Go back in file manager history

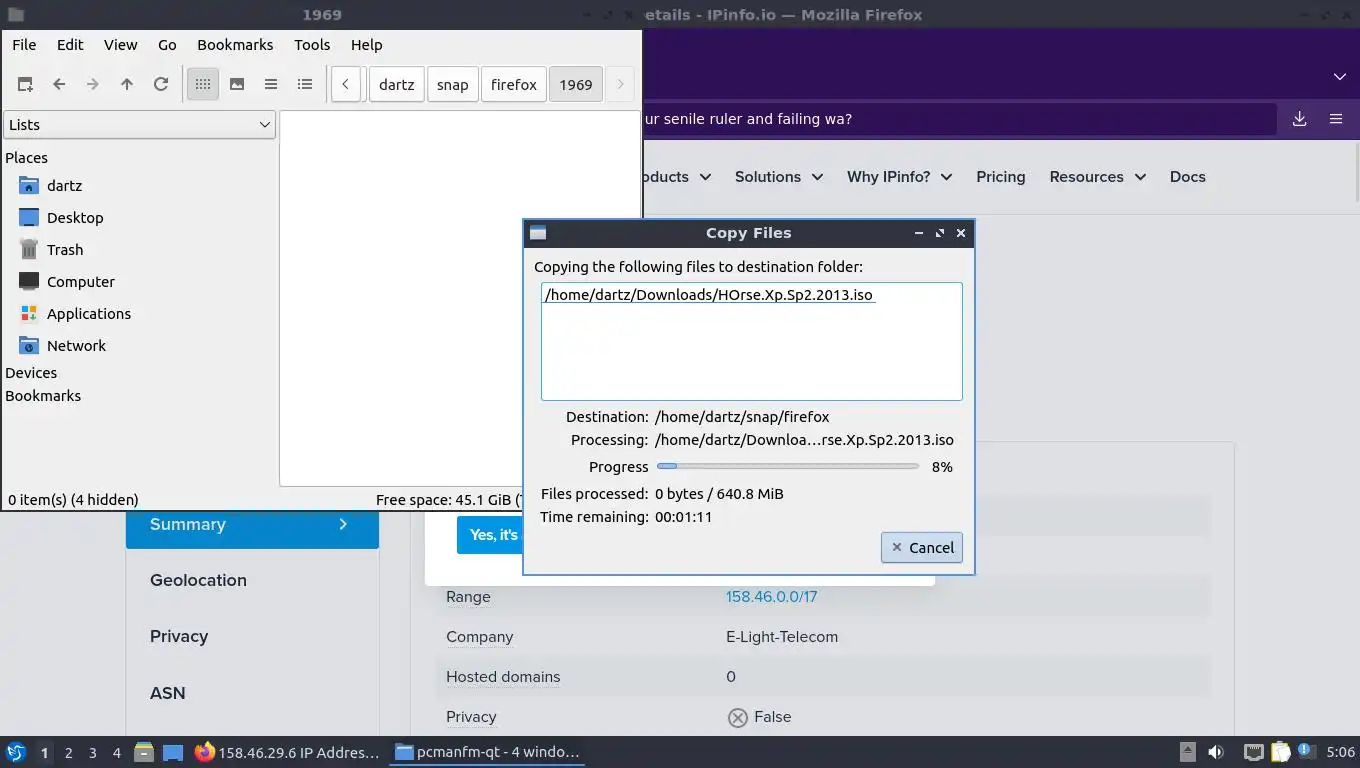59,85
